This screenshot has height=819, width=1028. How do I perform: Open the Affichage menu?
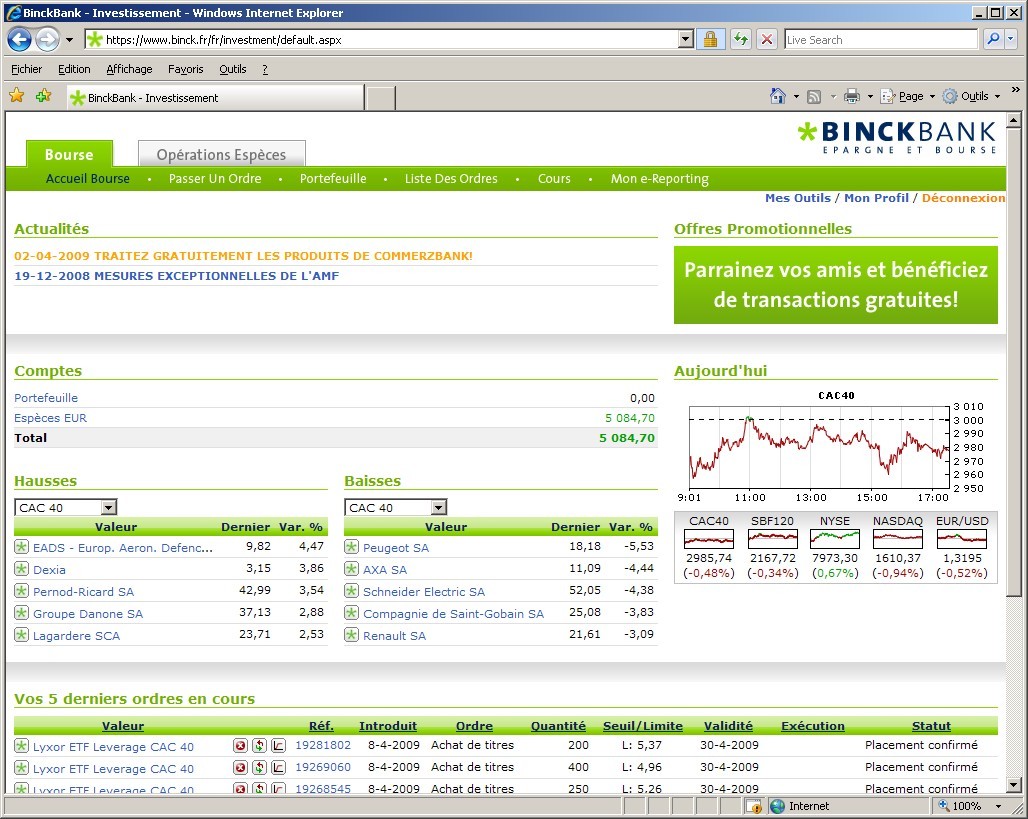point(129,69)
